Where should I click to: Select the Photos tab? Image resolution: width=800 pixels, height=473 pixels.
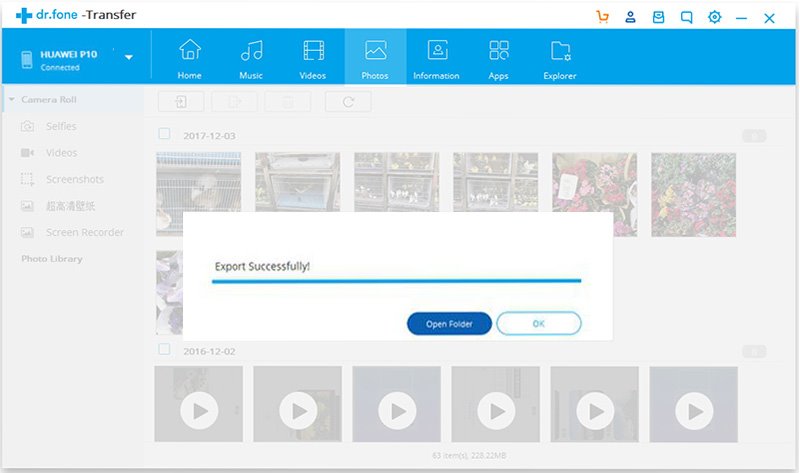(x=375, y=57)
